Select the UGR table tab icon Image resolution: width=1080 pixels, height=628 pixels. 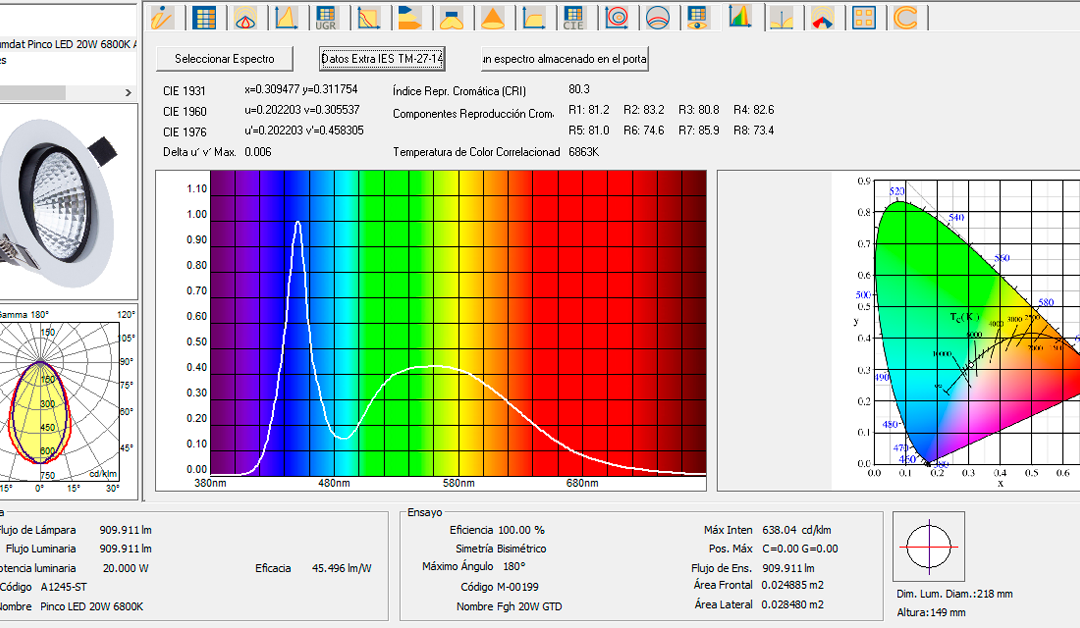coord(326,17)
